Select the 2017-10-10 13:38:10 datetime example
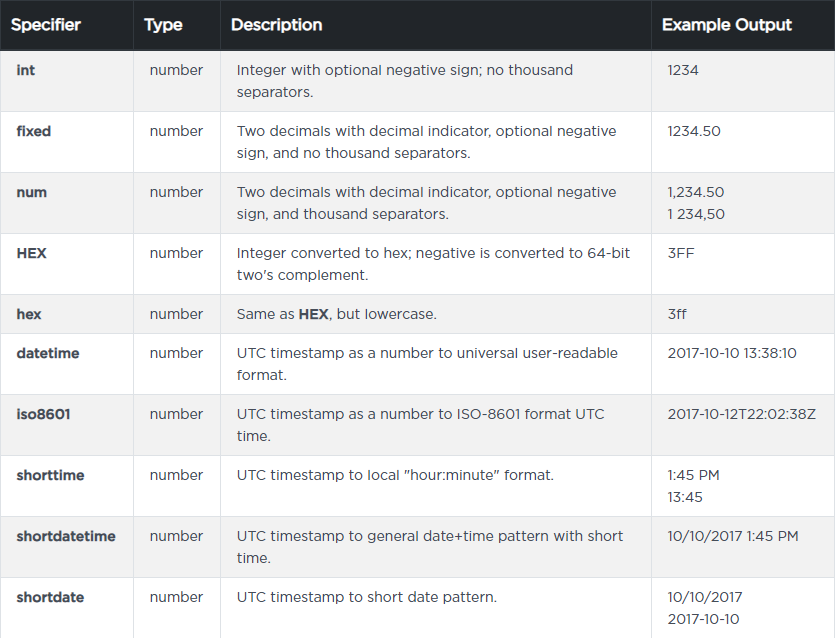838x638 pixels. pyautogui.click(x=732, y=354)
